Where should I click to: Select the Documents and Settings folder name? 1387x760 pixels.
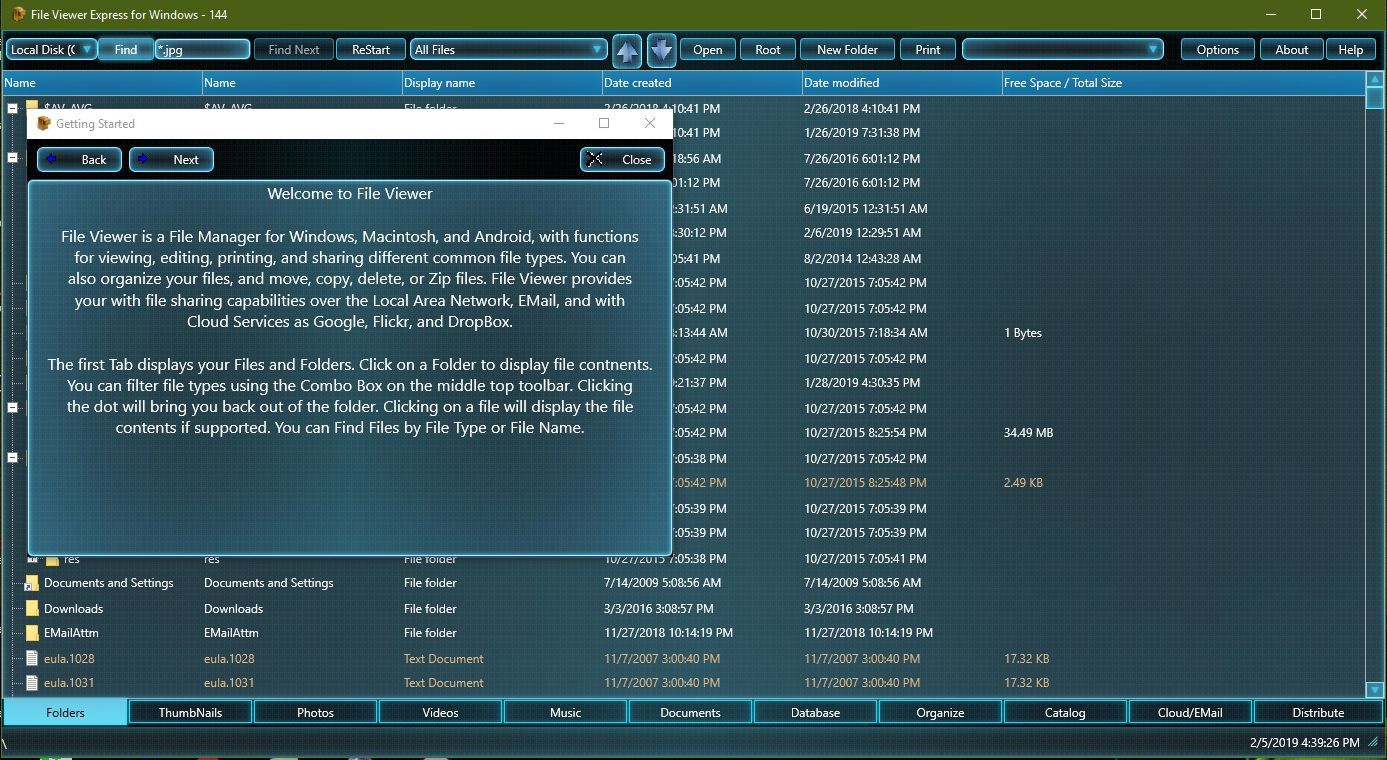coord(109,583)
